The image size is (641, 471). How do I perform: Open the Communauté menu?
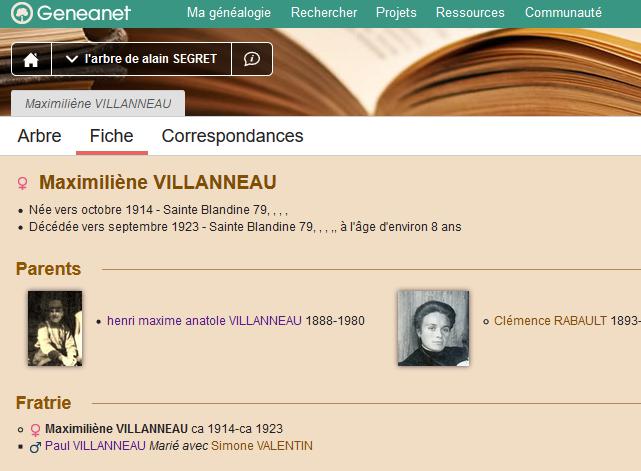click(563, 13)
